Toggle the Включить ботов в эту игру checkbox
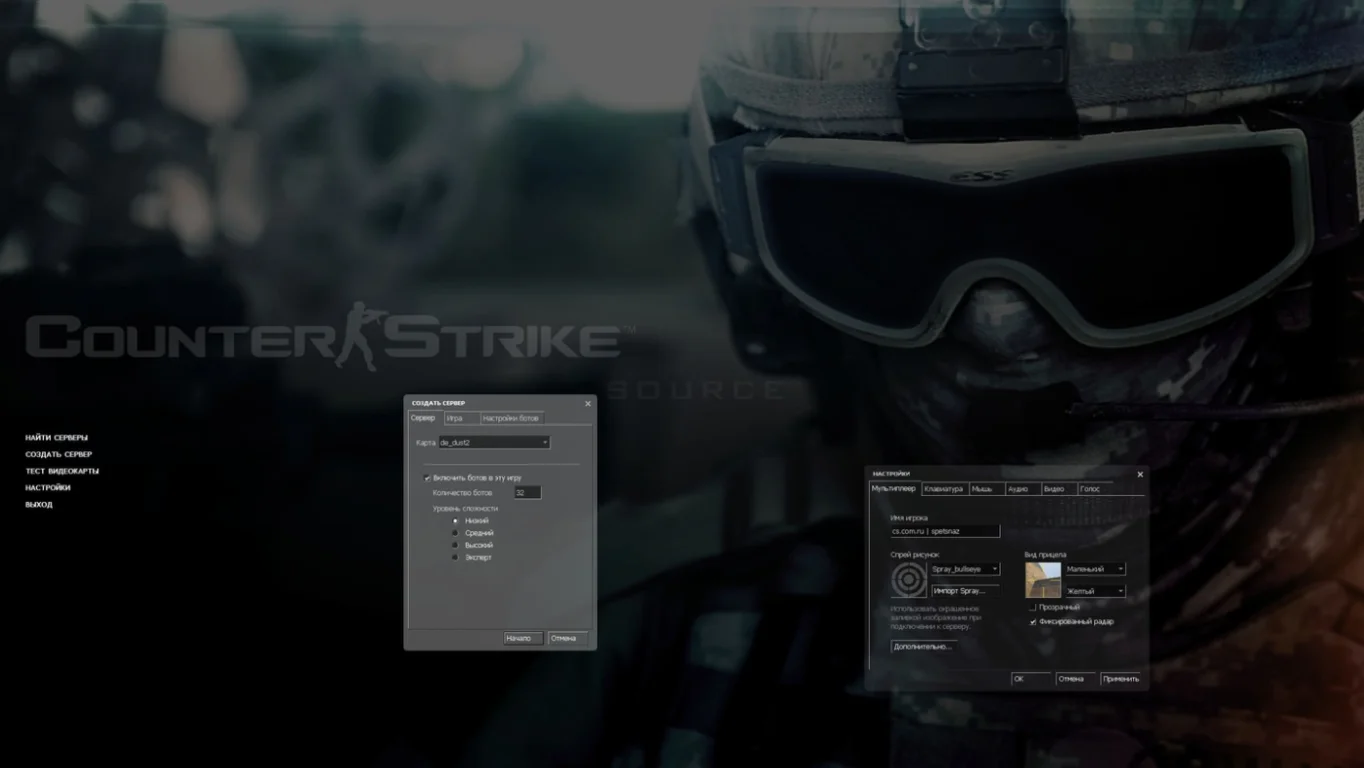 (x=428, y=478)
